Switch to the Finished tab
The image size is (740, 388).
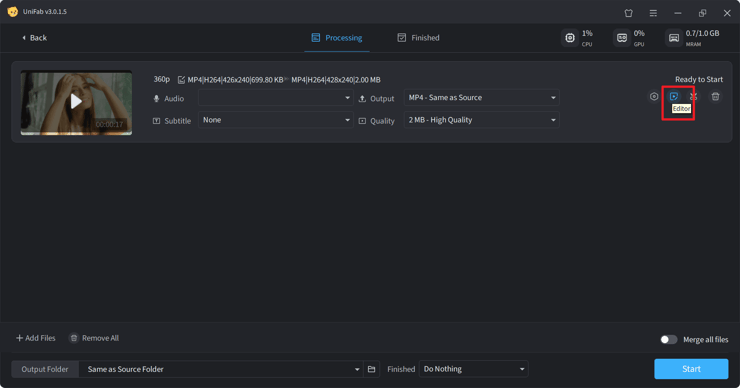[418, 38]
